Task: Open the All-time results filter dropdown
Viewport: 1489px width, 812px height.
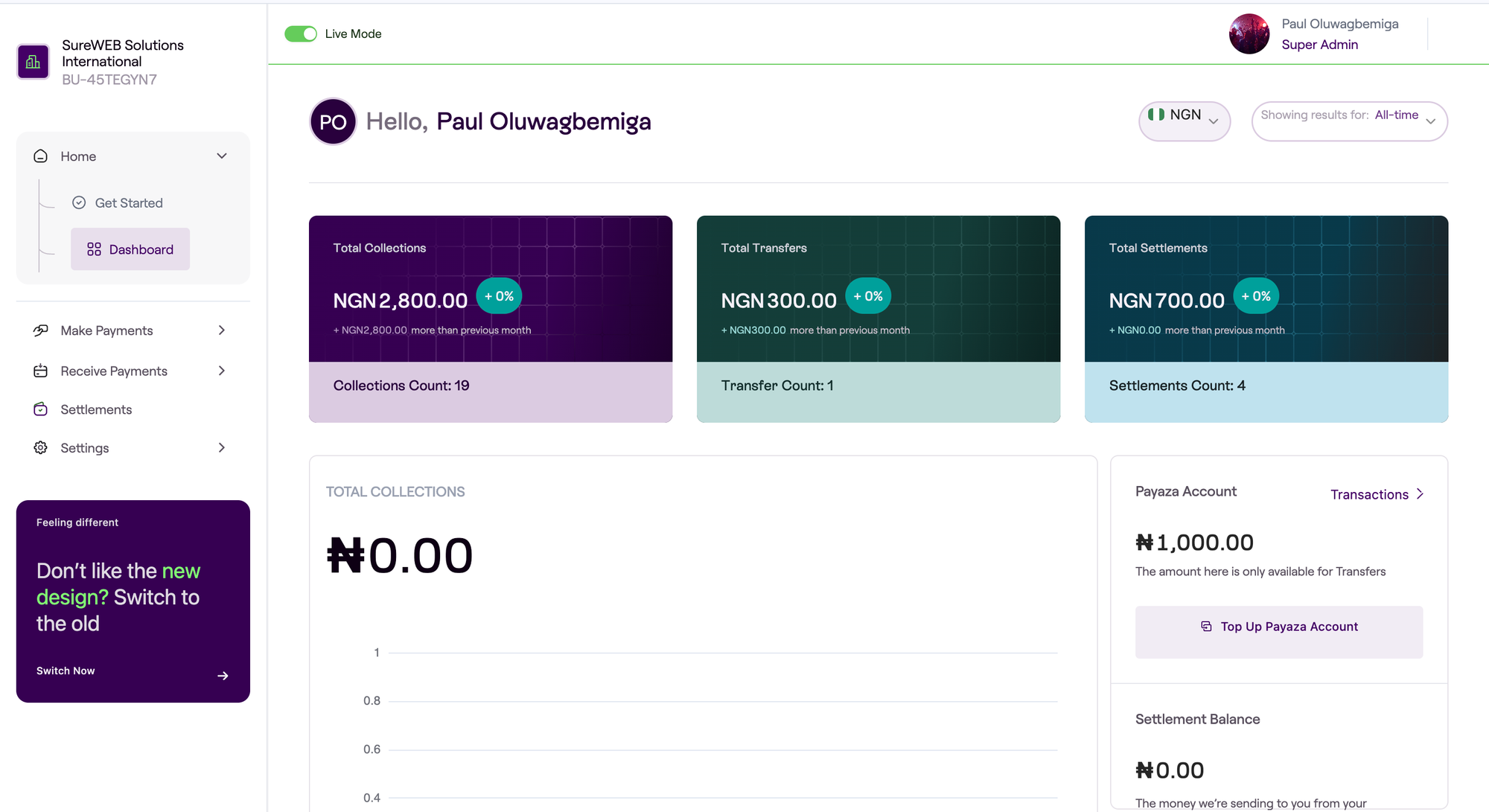Action: [x=1349, y=121]
